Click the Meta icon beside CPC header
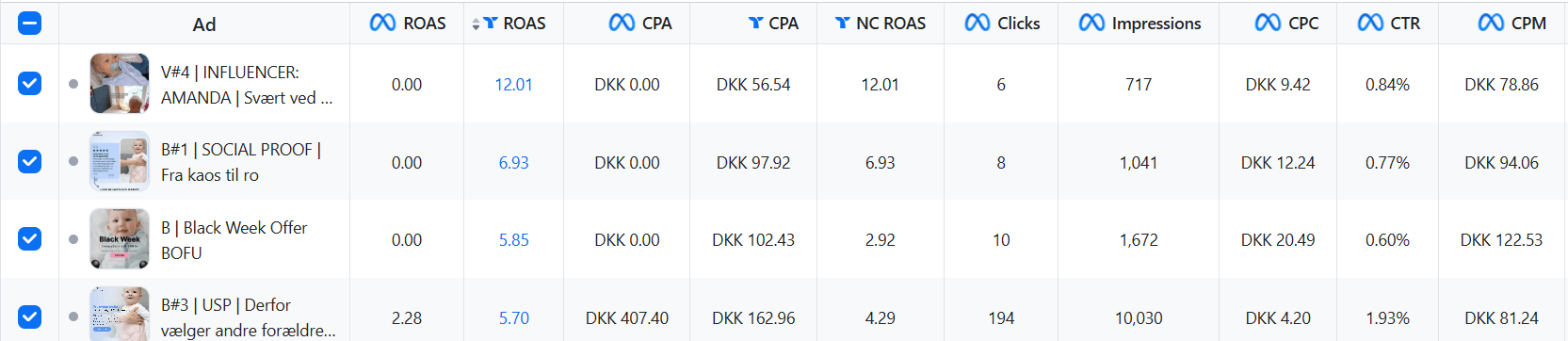This screenshot has height=341, width=1568. coord(1268,23)
